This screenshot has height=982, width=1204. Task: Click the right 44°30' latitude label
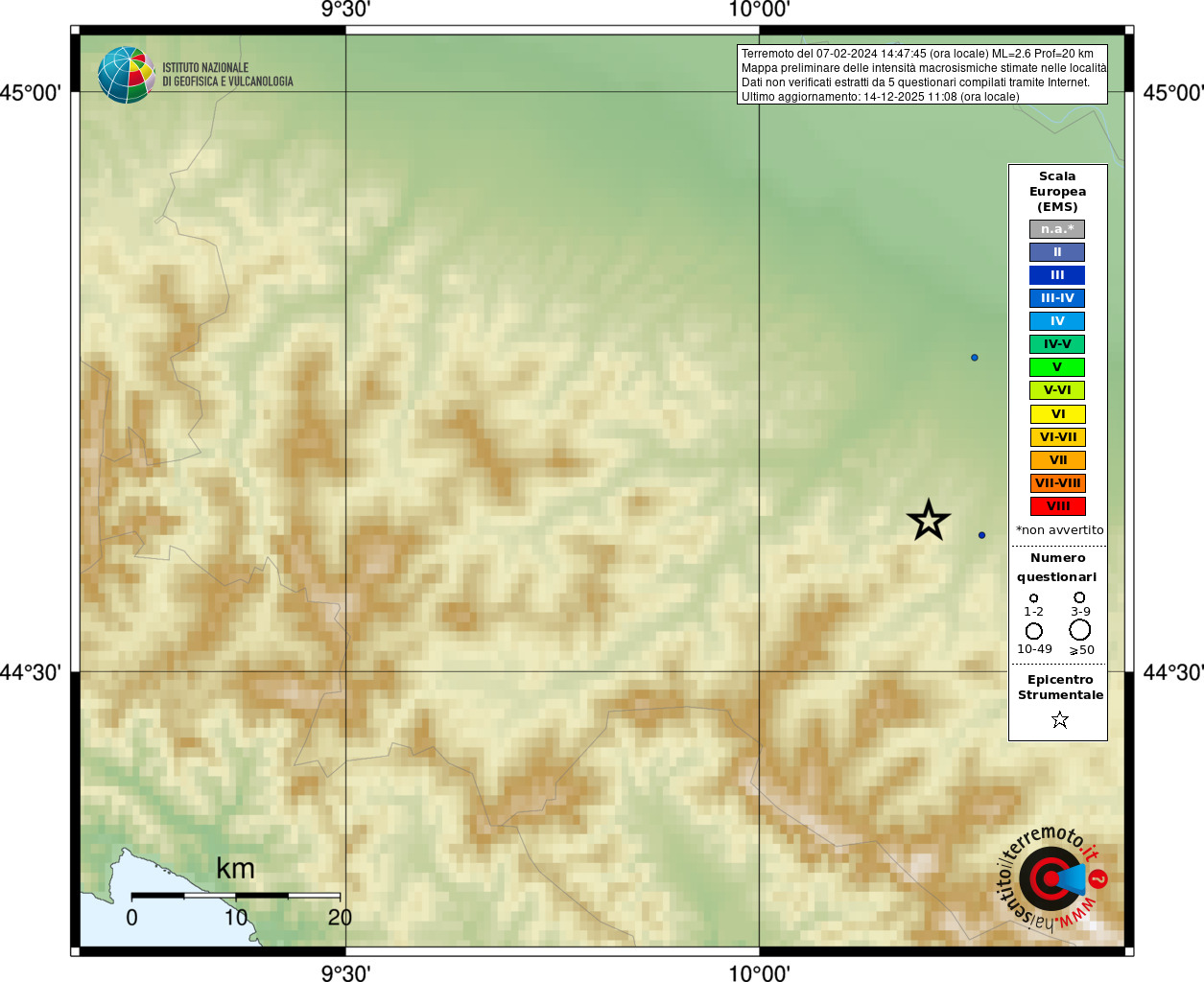[x=1172, y=672]
